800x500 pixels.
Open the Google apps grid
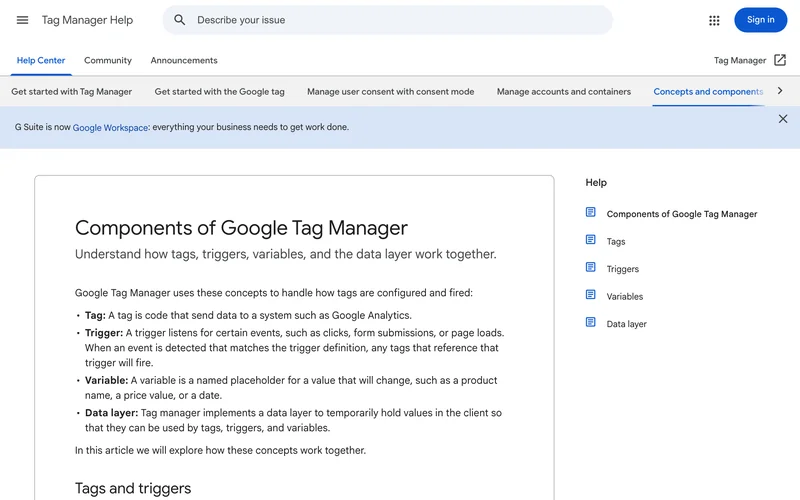coord(714,20)
